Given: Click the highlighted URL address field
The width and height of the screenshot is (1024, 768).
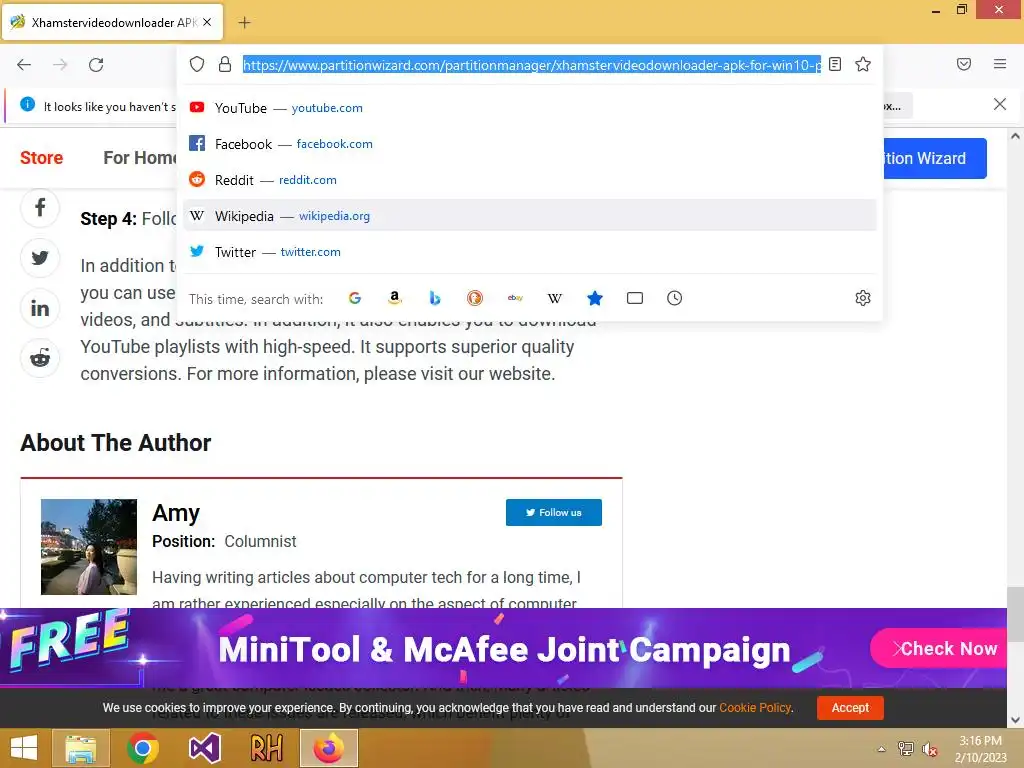Looking at the screenshot, I should coord(532,65).
